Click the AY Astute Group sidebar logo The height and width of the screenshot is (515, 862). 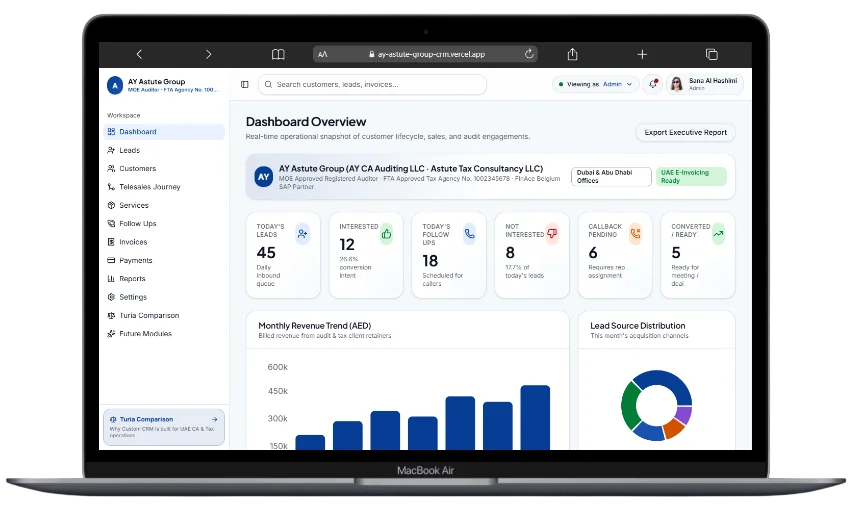pos(115,85)
